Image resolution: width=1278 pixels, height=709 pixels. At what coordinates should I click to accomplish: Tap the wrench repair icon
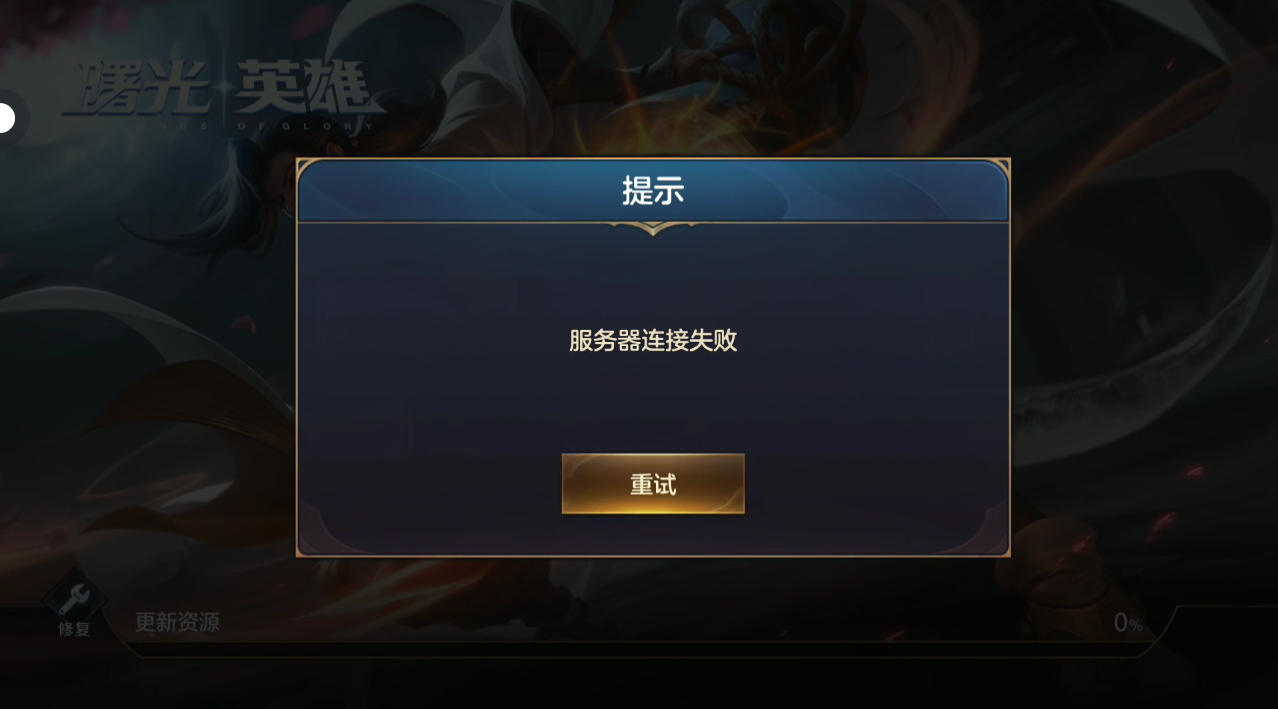[x=74, y=598]
